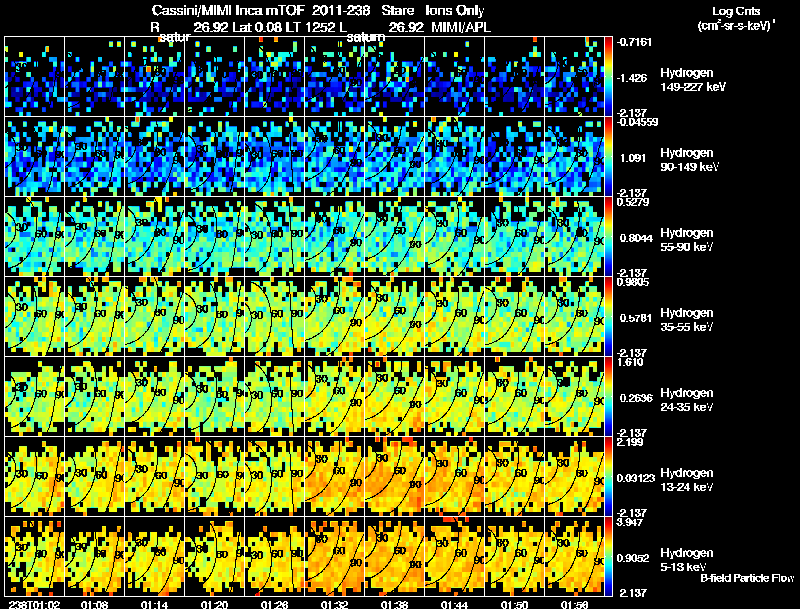Viewport: 800px width, 609px height.
Task: Select the "Hydrogen 90-149 keV" row label
Action: click(689, 160)
